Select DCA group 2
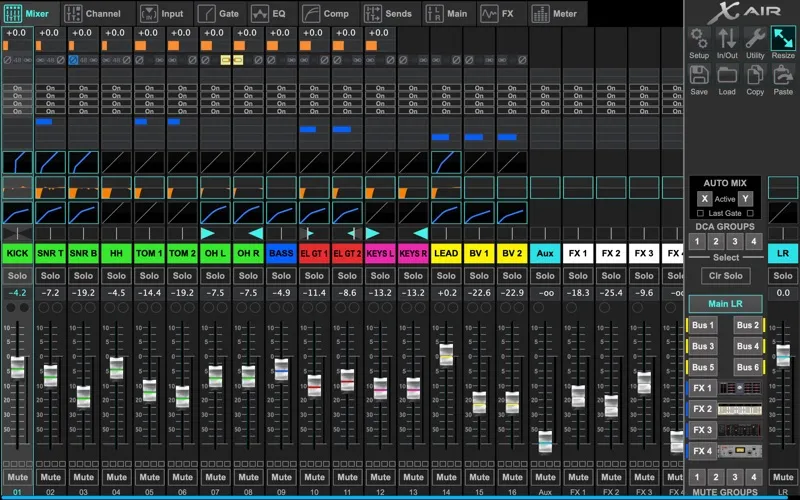This screenshot has width=800, height=500. click(716, 241)
